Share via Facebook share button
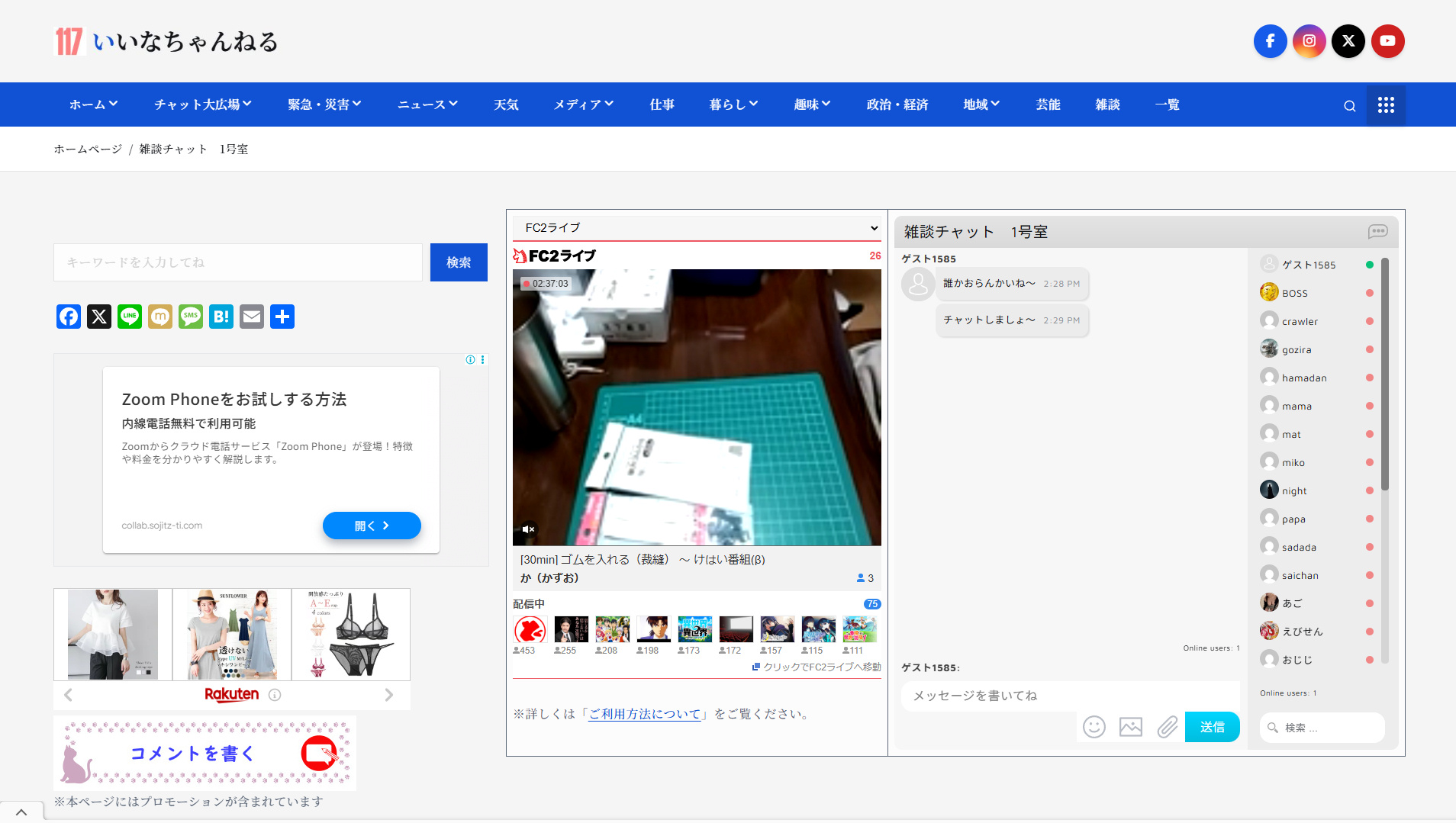This screenshot has width=1456, height=823. tap(69, 317)
